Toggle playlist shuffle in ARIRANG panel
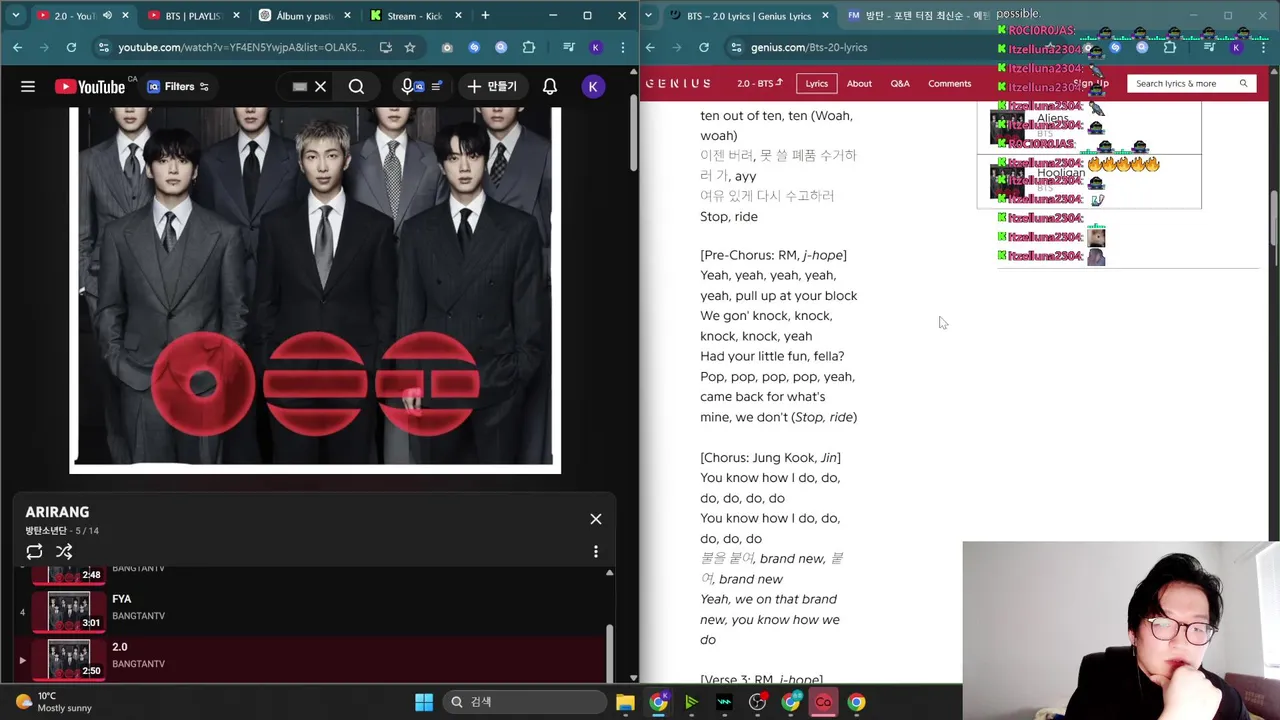Screen dimensions: 1280x720 coord(64,552)
